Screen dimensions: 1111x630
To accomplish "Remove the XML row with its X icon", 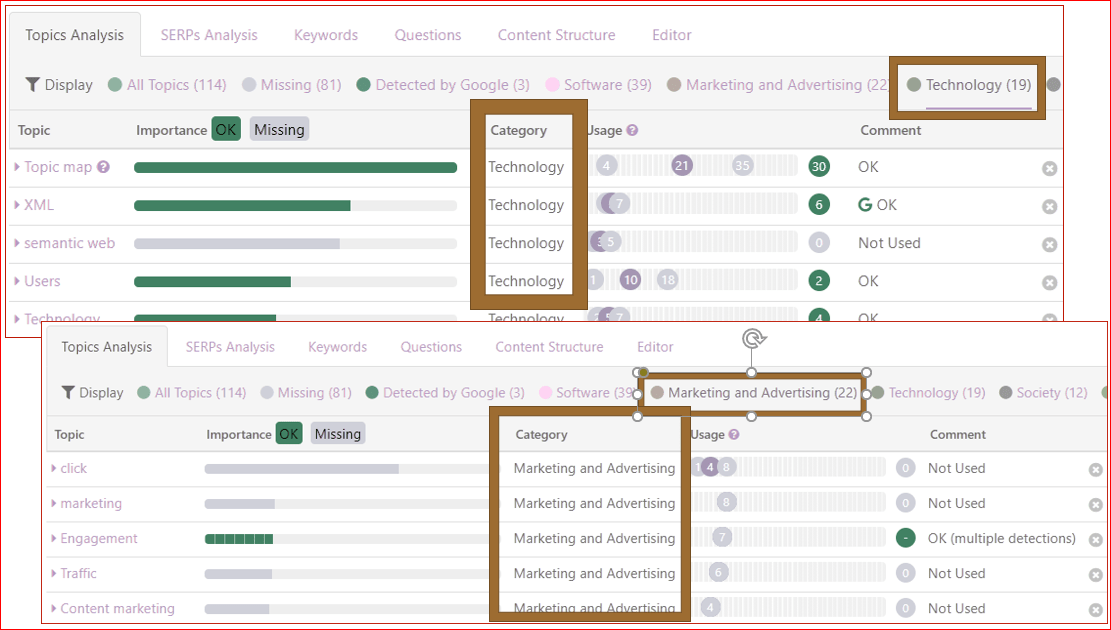I will 1049,206.
